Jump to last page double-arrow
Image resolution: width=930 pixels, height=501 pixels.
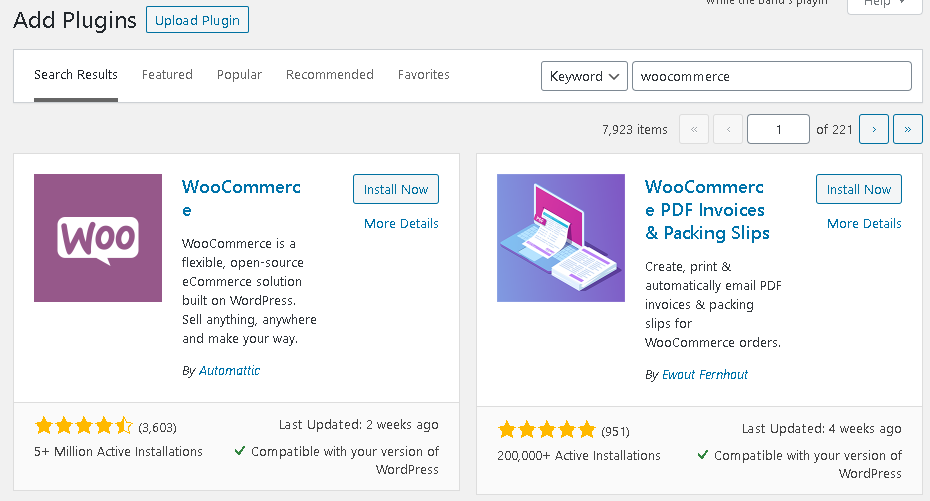907,129
